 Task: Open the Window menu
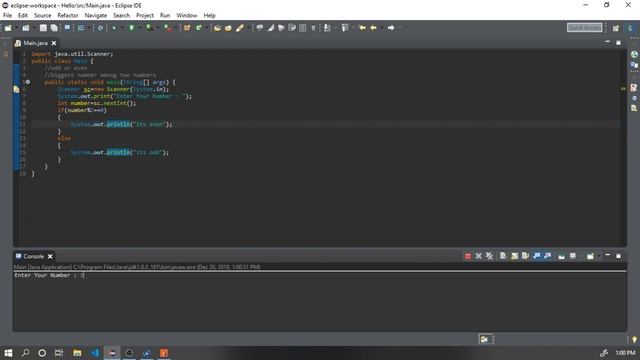[x=187, y=16]
